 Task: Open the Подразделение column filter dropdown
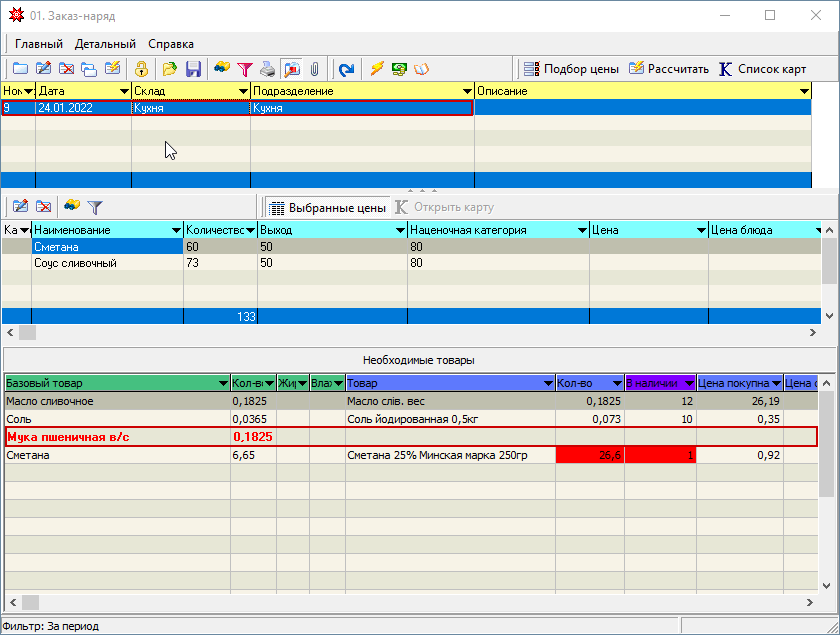tap(467, 91)
